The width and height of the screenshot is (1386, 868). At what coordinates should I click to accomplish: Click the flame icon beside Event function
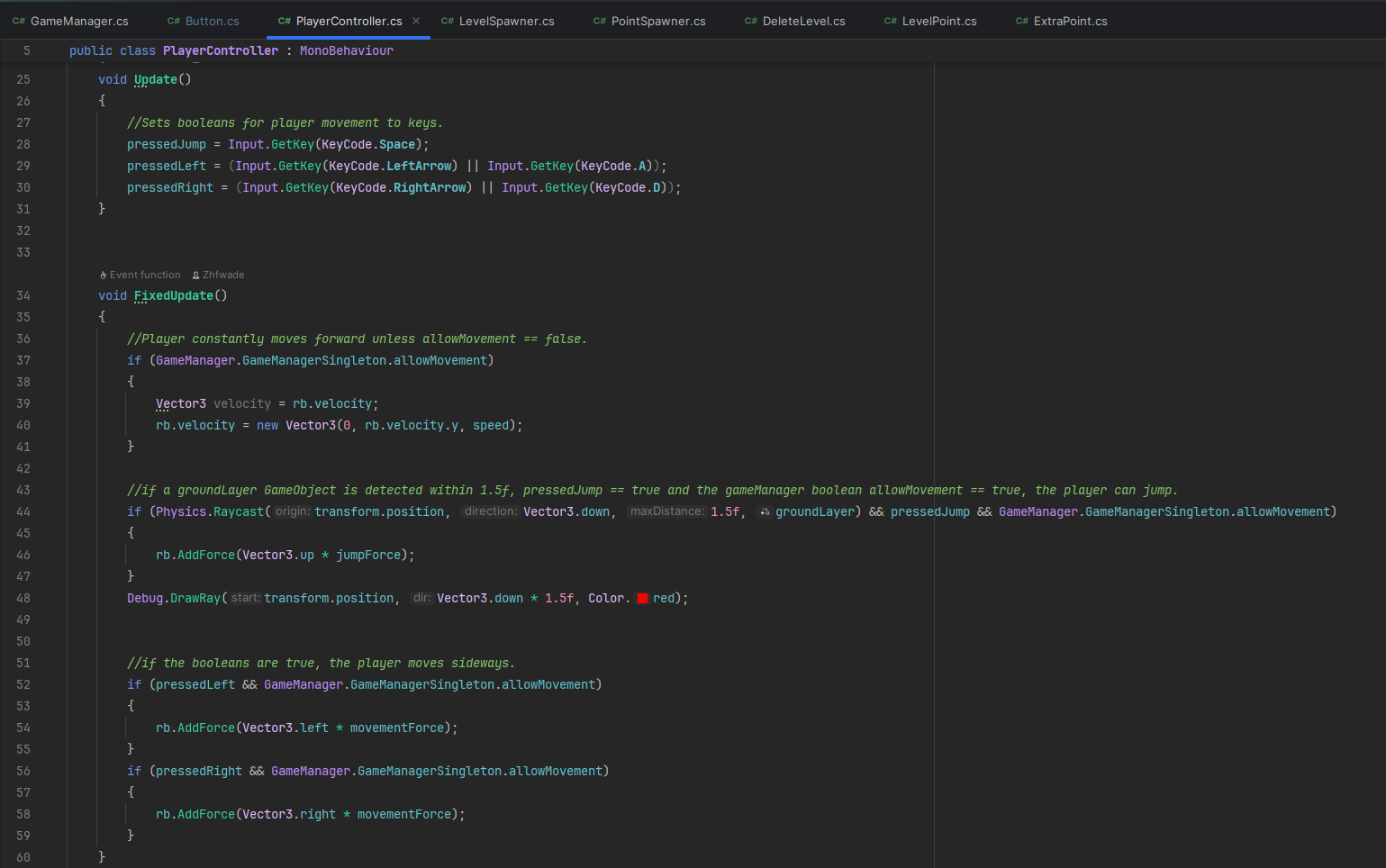104,276
